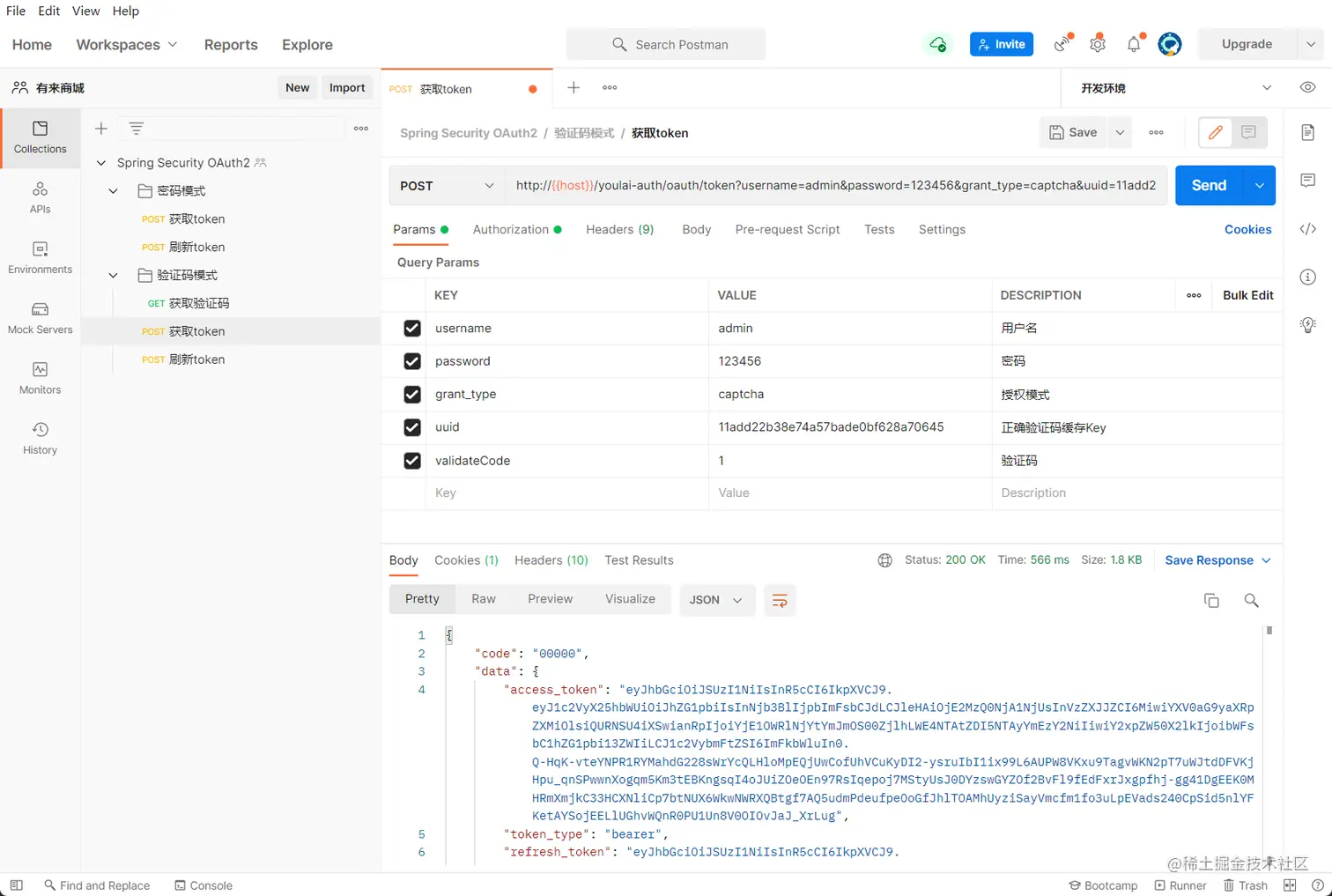
Task: Toggle word wrap in response body
Action: point(780,600)
